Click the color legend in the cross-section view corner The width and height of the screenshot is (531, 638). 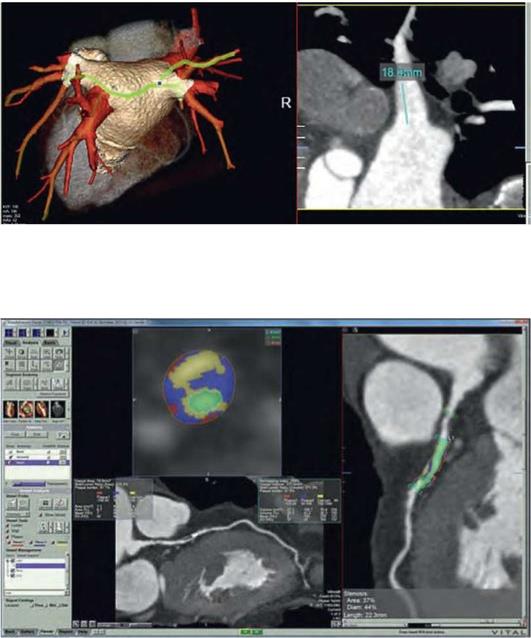click(273, 338)
